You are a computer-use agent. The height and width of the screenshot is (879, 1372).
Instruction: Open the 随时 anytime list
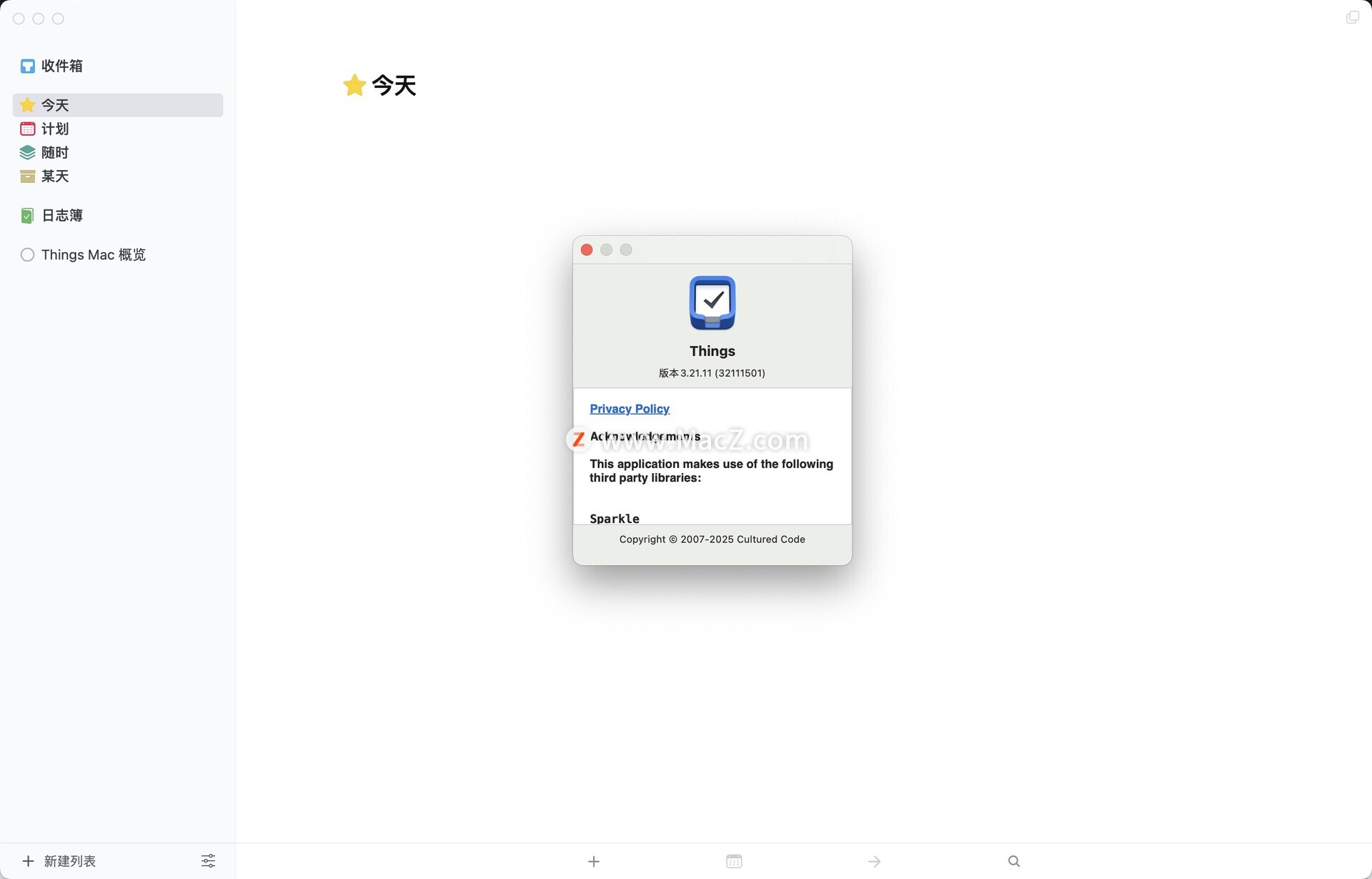point(118,152)
